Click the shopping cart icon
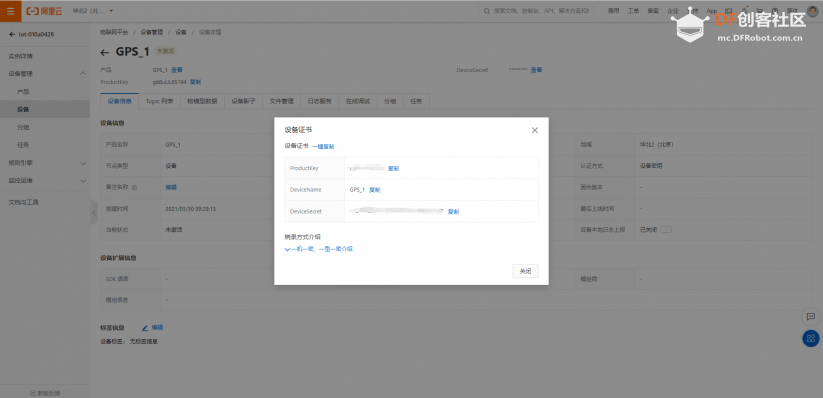This screenshot has height=398, width=823. 759,11
